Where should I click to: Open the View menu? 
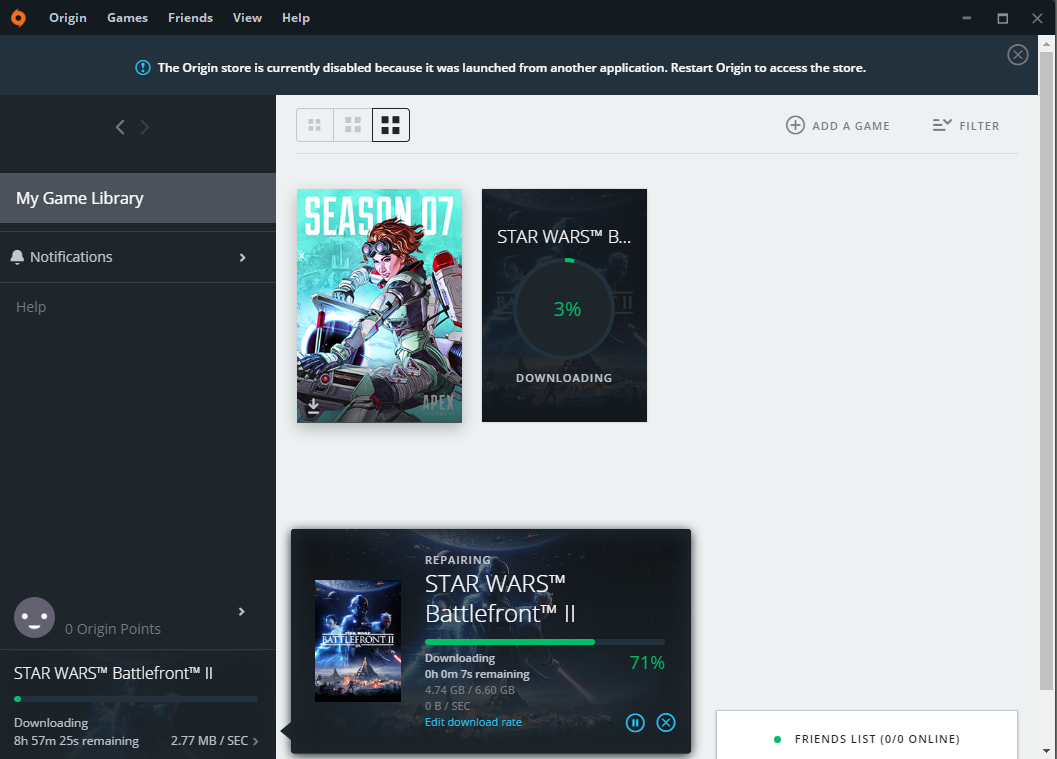(x=247, y=18)
